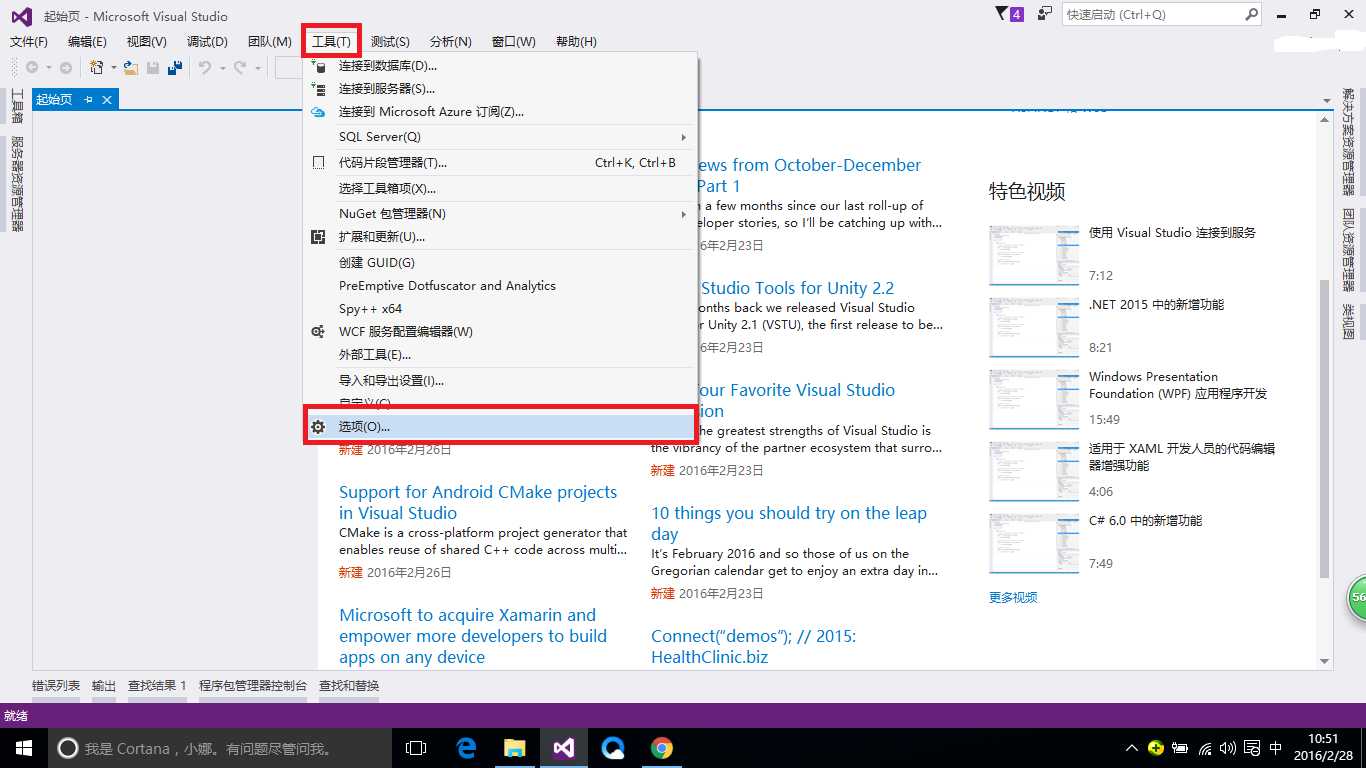The height and width of the screenshot is (768, 1366).
Task: Select 连接到数据库(D)... menu item
Action: [x=500, y=66]
